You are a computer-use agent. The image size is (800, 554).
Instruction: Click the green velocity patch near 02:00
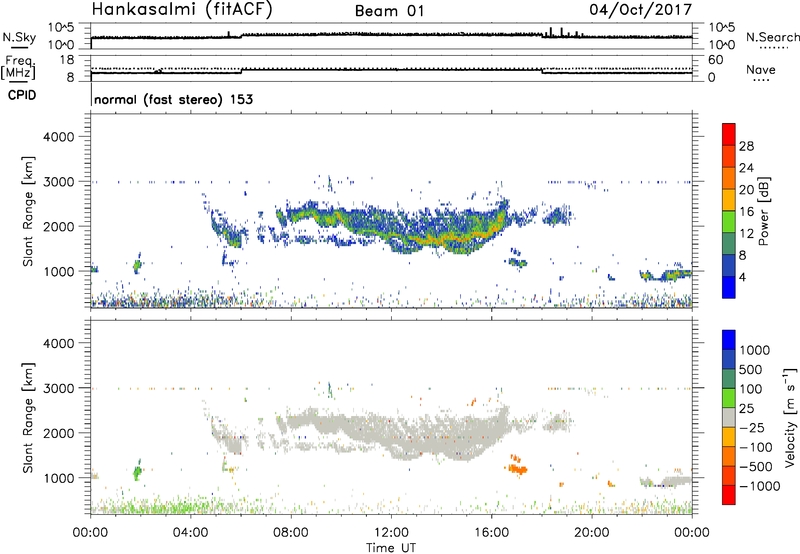[x=137, y=471]
